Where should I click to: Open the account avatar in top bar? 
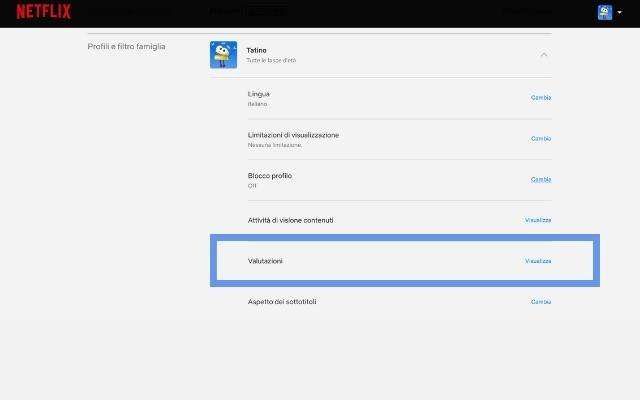[x=605, y=12]
